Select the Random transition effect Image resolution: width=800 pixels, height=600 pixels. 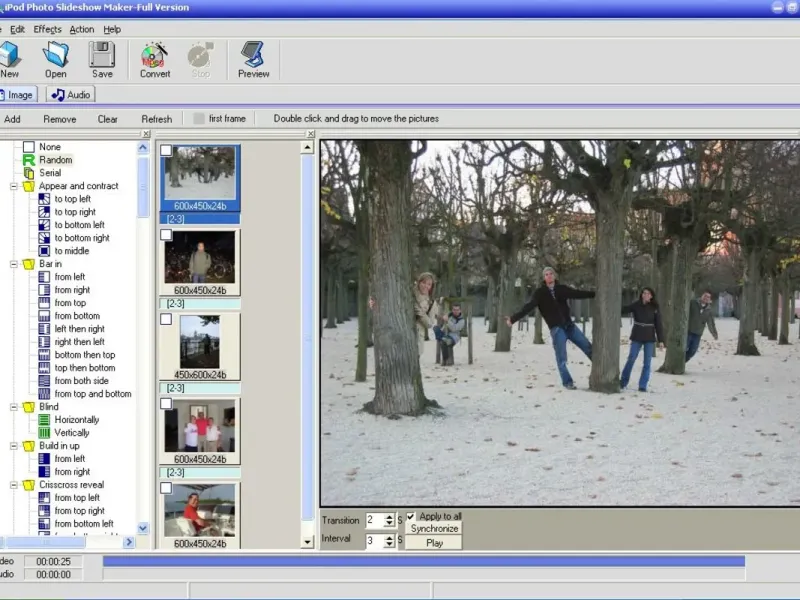pyautogui.click(x=56, y=160)
